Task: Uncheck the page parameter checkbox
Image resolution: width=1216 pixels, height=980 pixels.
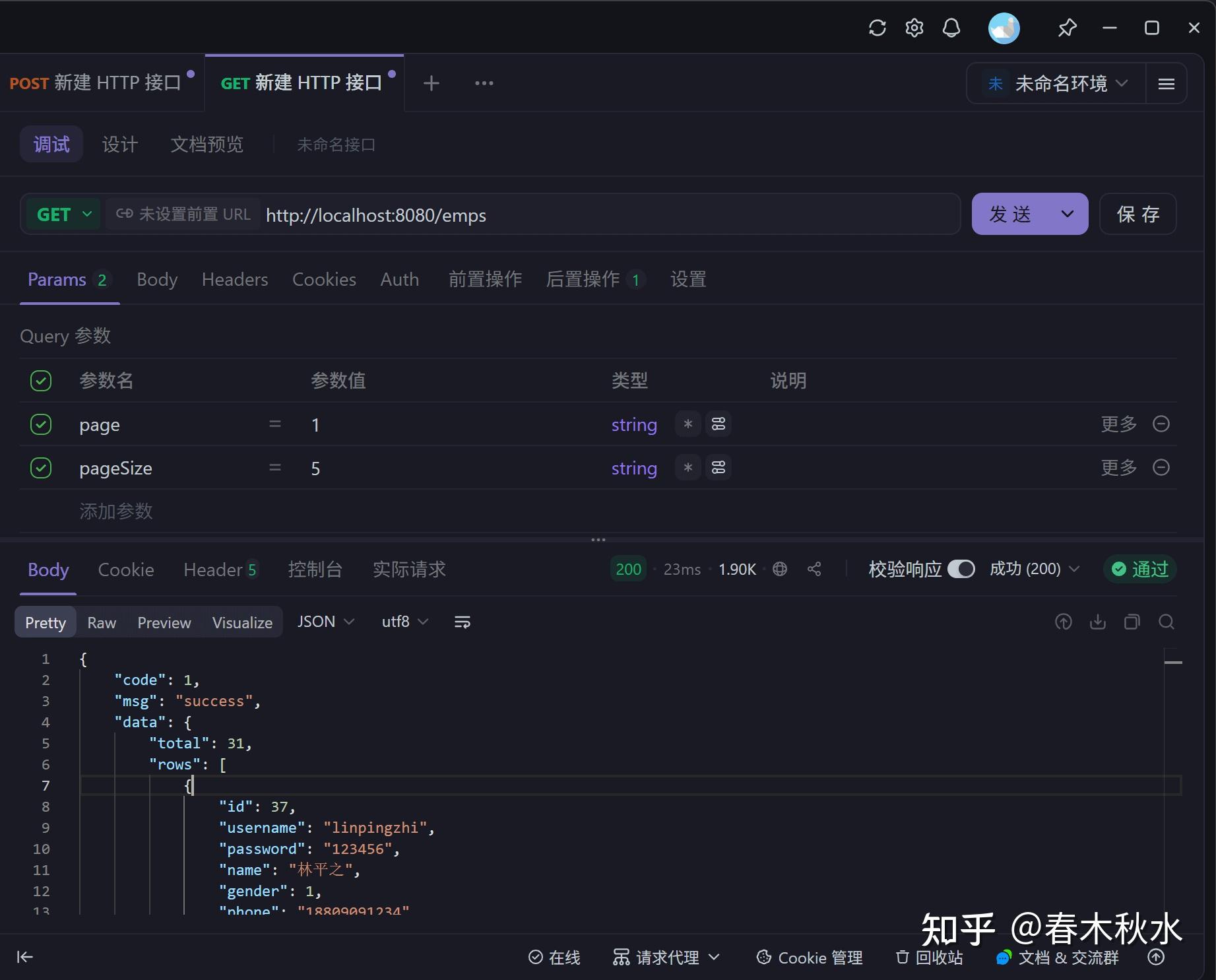Action: [x=41, y=424]
